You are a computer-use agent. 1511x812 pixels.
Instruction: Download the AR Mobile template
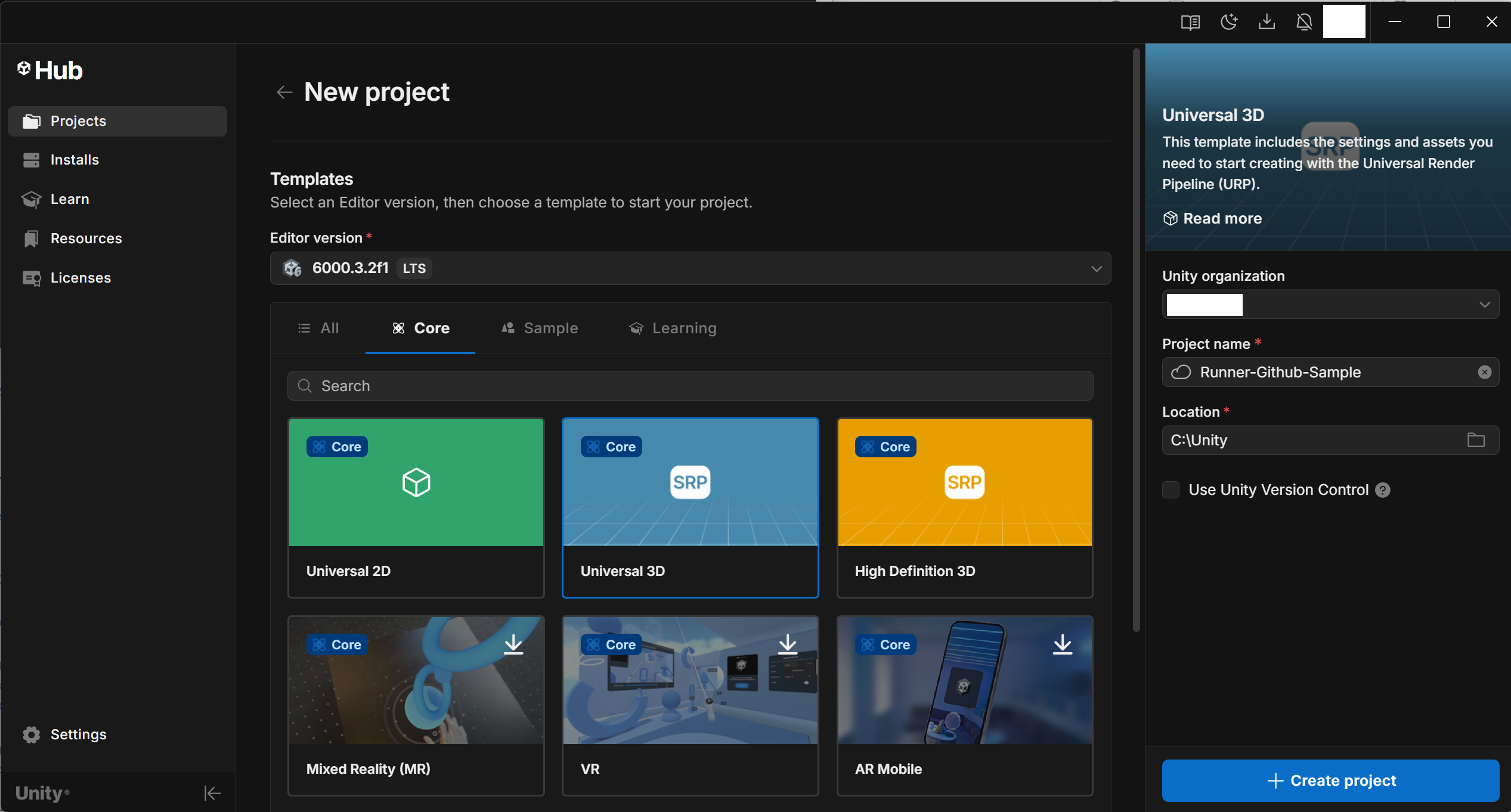1063,644
